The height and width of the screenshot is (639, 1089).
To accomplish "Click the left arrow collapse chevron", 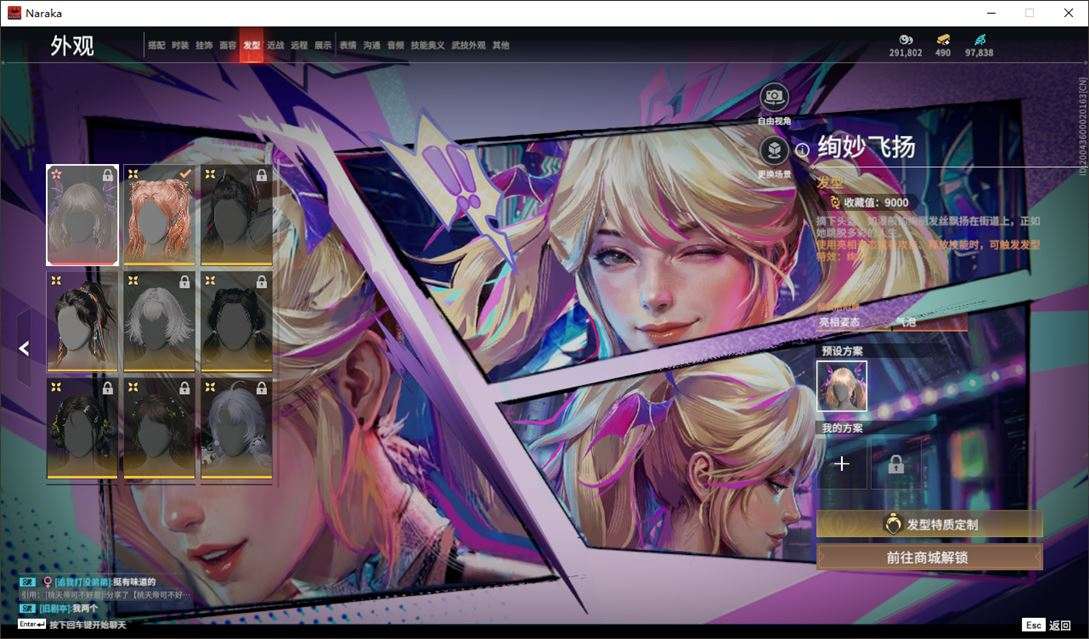I will tap(24, 348).
